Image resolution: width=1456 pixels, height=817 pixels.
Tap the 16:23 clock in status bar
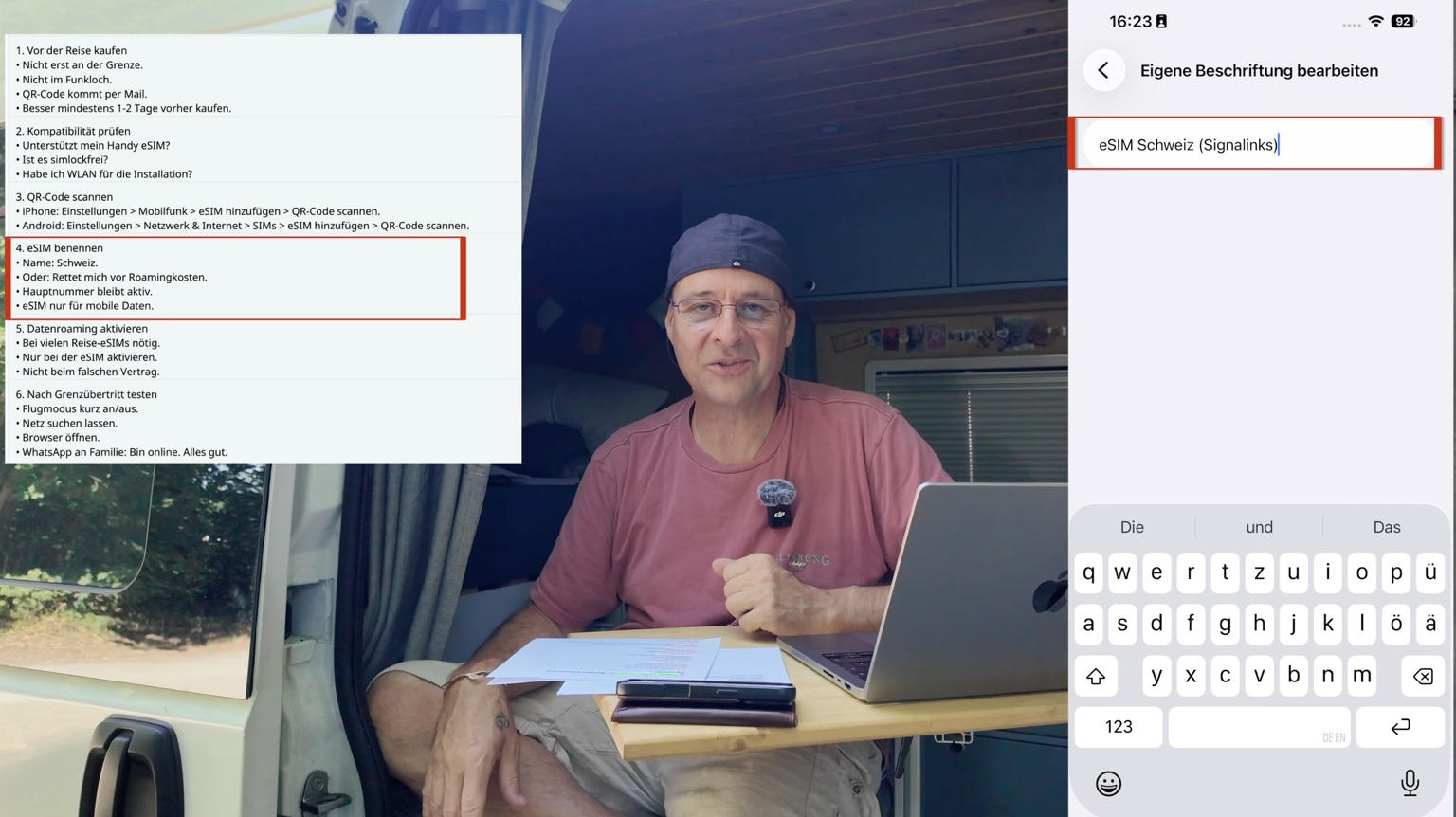(1130, 21)
